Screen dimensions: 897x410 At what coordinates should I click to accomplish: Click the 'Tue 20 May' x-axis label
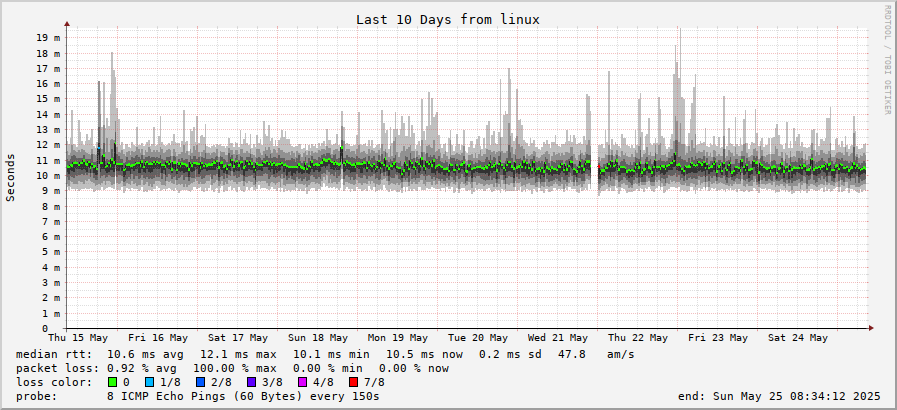[478, 338]
